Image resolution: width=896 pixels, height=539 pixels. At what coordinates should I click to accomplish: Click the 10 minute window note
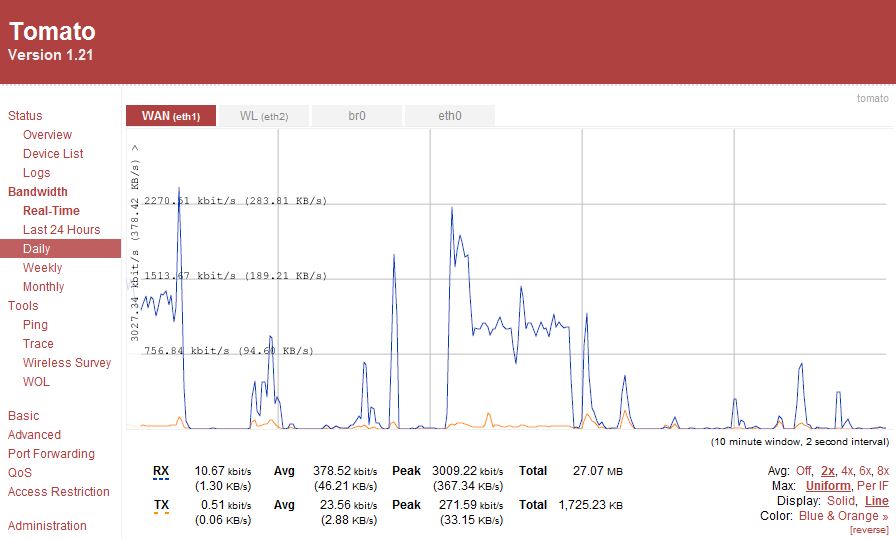pyautogui.click(x=800, y=441)
